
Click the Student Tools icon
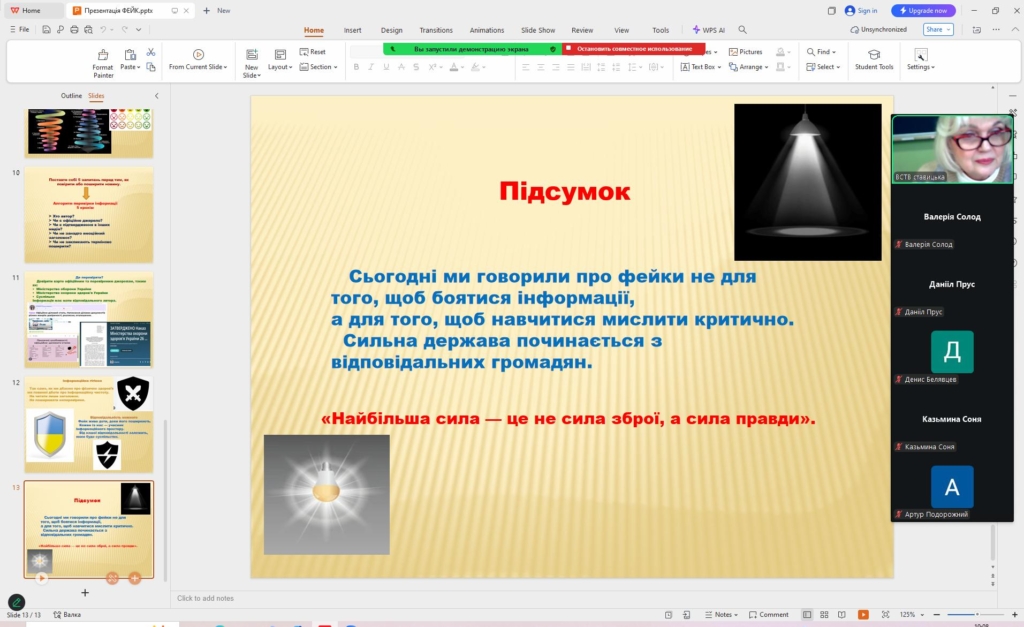pos(873,55)
